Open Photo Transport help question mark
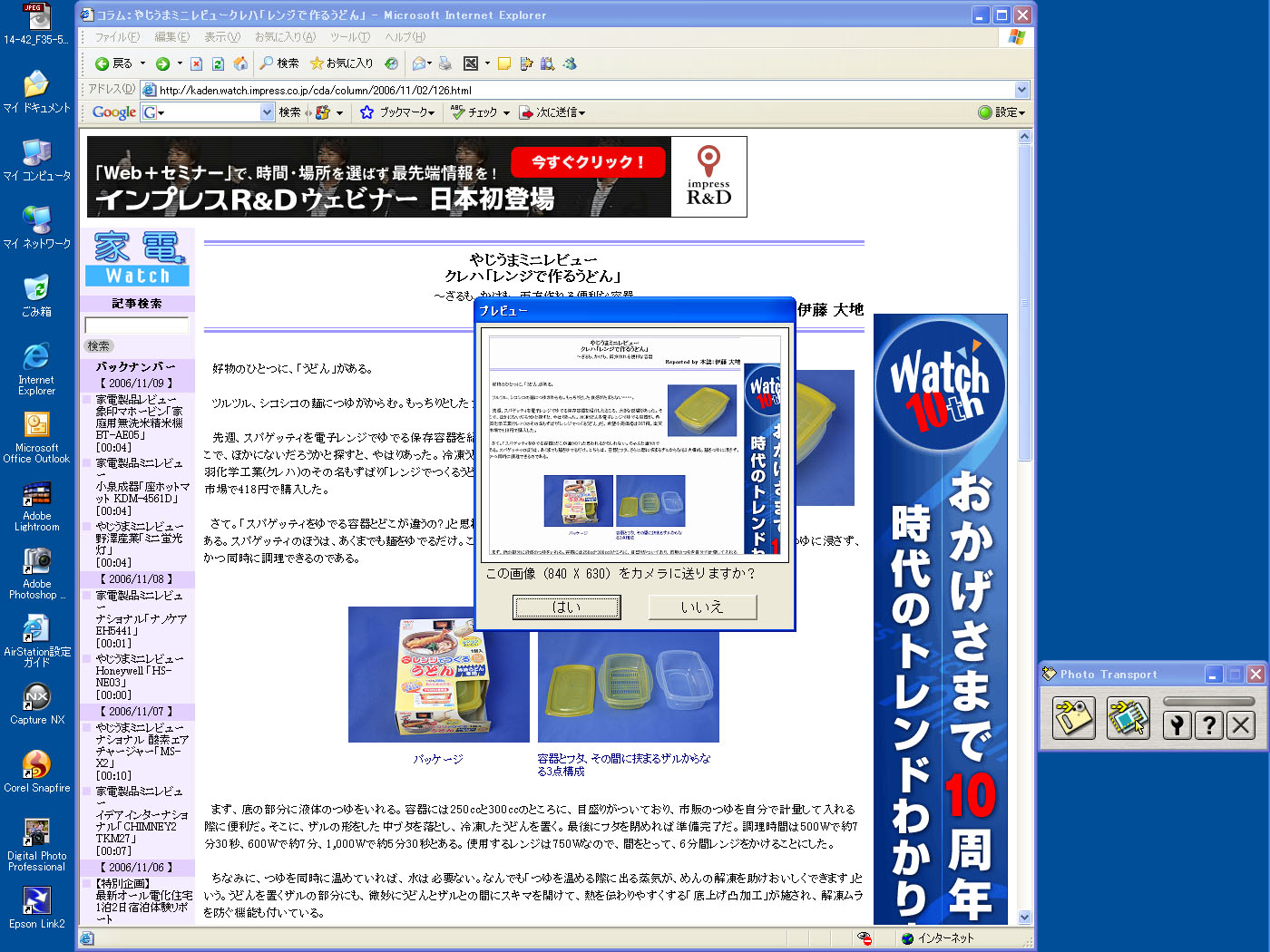The width and height of the screenshot is (1270, 952). tap(1209, 724)
